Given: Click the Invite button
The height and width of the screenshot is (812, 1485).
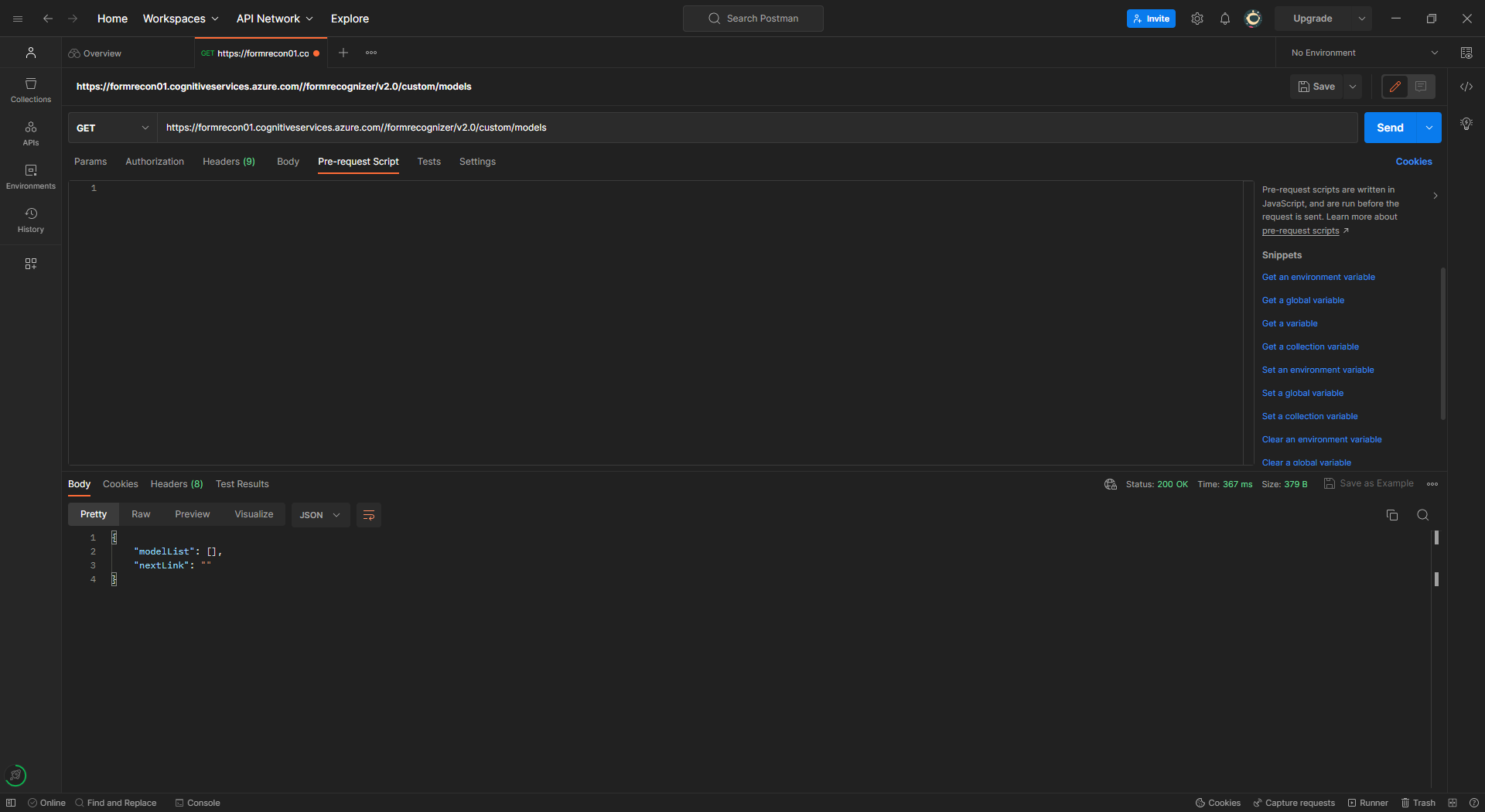Looking at the screenshot, I should (1151, 19).
